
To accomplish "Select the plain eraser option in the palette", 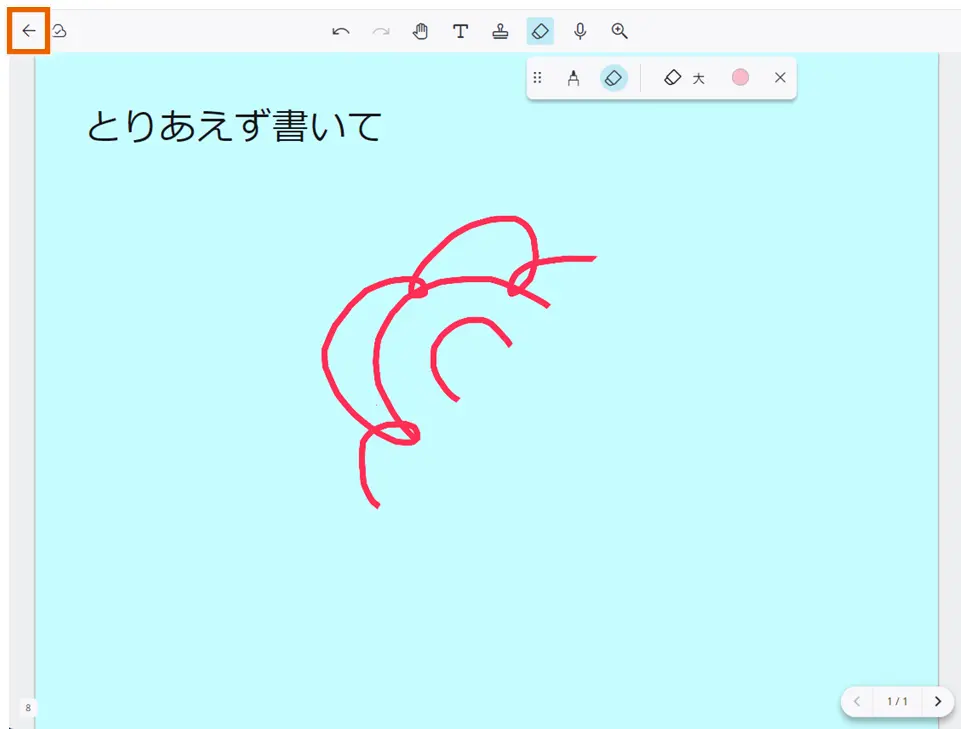I will (x=672, y=77).
